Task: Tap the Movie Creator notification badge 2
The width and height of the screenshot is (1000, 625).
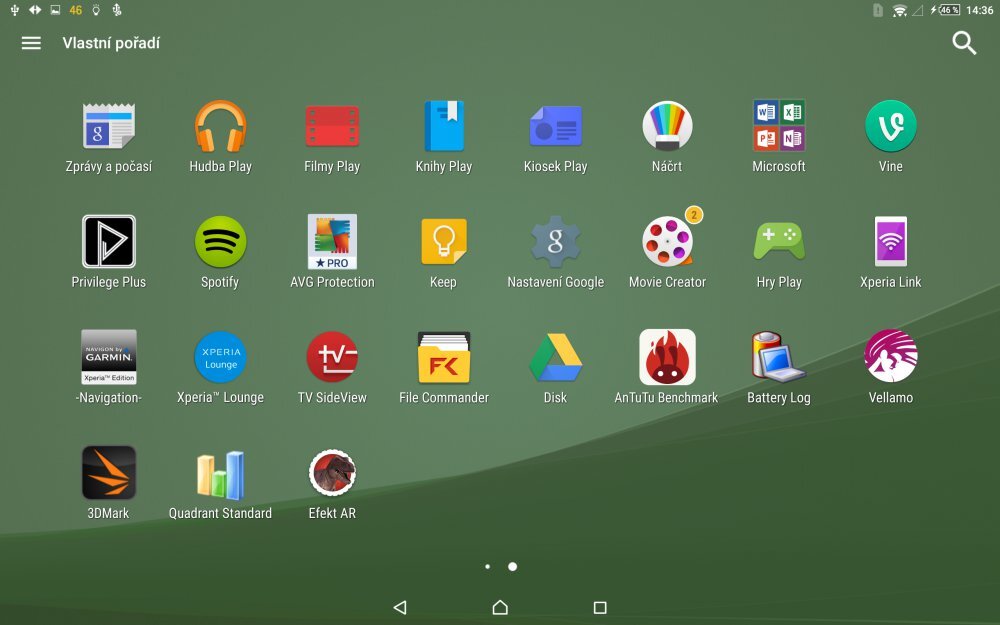Action: [x=694, y=215]
